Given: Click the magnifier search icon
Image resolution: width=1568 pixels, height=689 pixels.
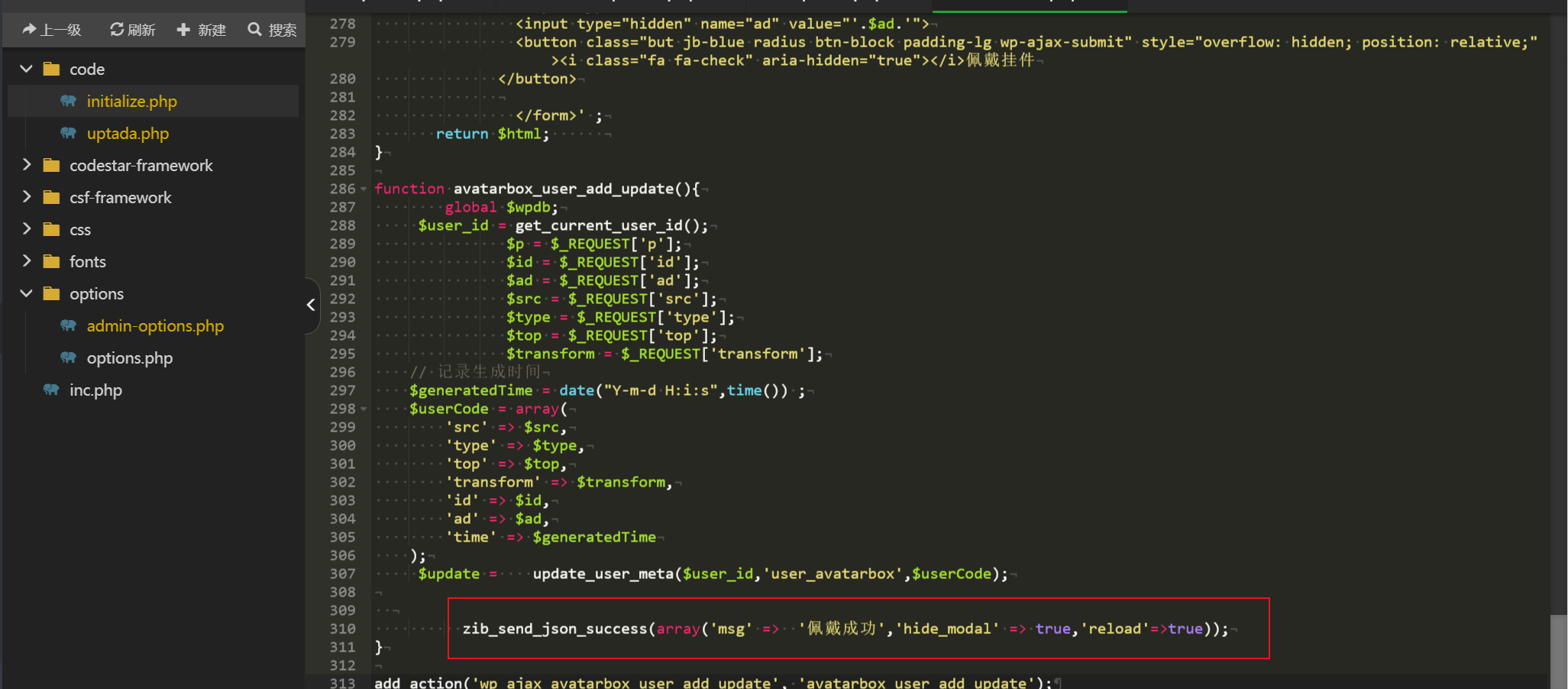Looking at the screenshot, I should point(254,29).
